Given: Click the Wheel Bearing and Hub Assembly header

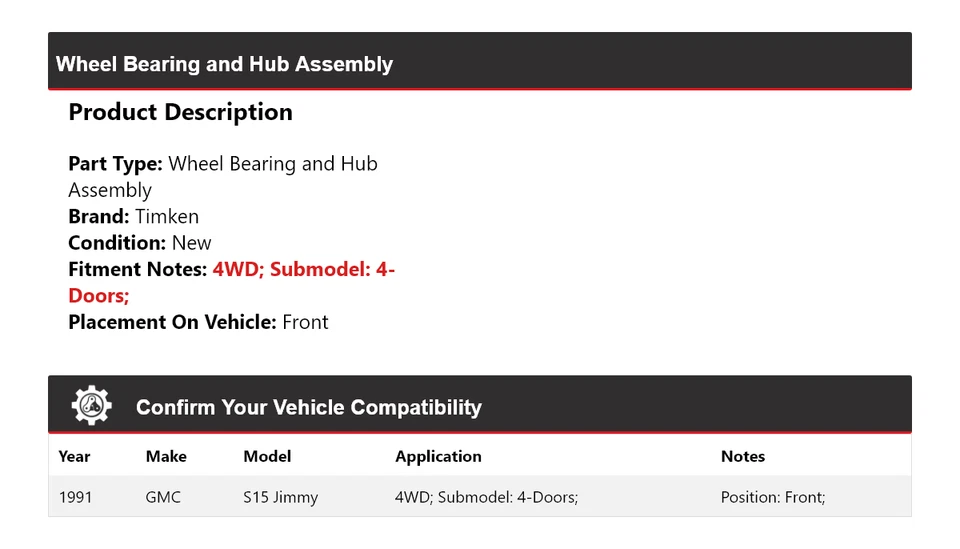Looking at the screenshot, I should coord(224,65).
